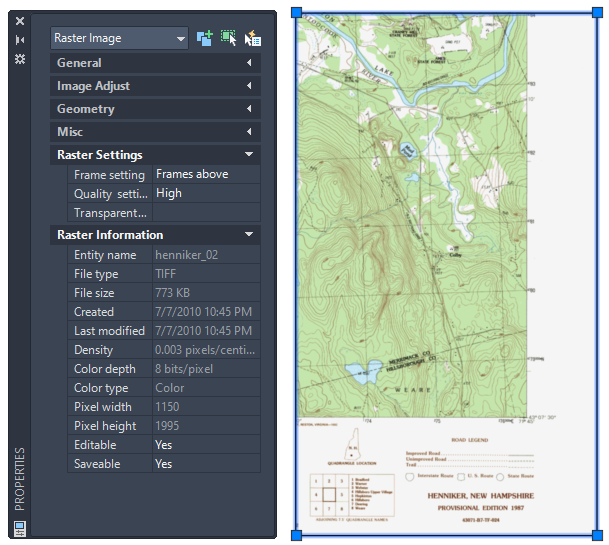Click the Saveable Yes value
The width and height of the screenshot is (609, 545).
click(x=206, y=464)
